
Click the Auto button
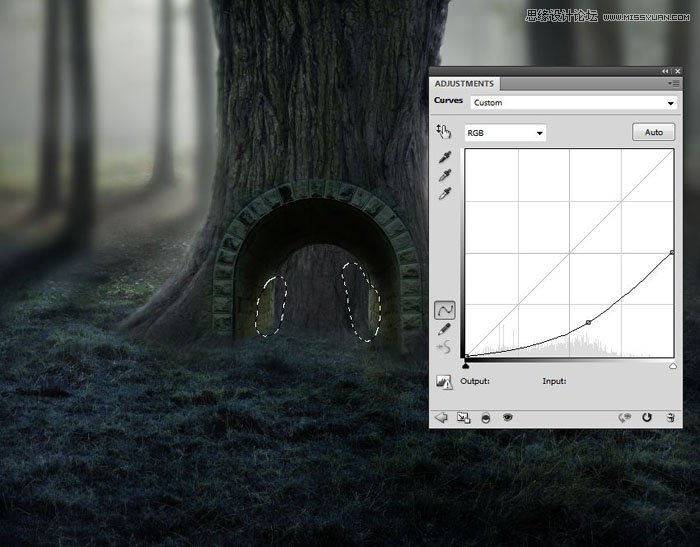[654, 132]
